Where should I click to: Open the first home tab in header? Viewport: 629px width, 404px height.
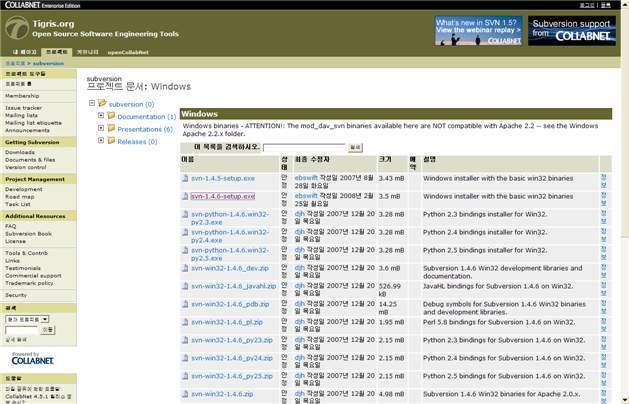(24, 52)
